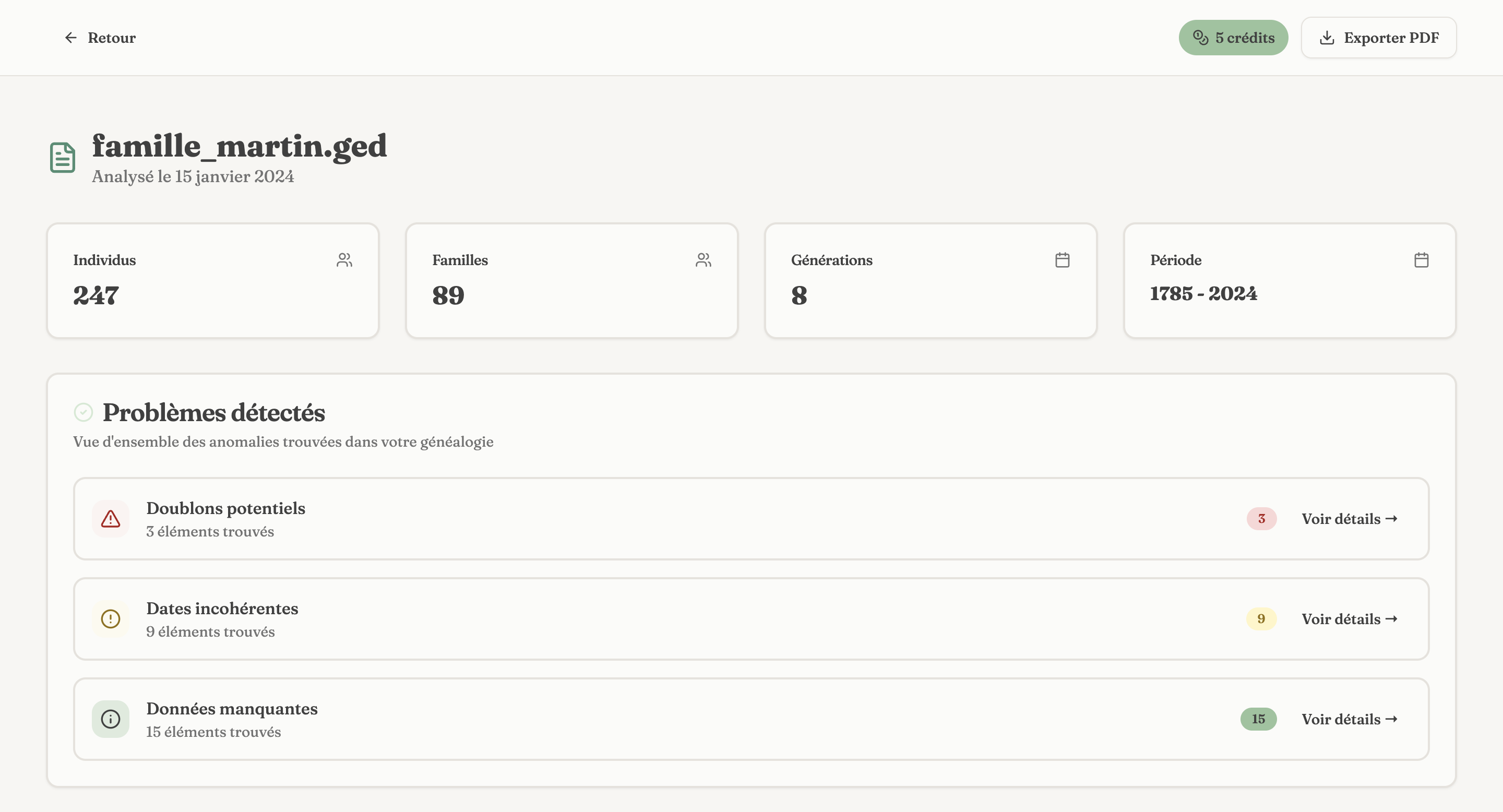Click the Problèmes détectés heading
The width and height of the screenshot is (1503, 812).
pos(213,412)
